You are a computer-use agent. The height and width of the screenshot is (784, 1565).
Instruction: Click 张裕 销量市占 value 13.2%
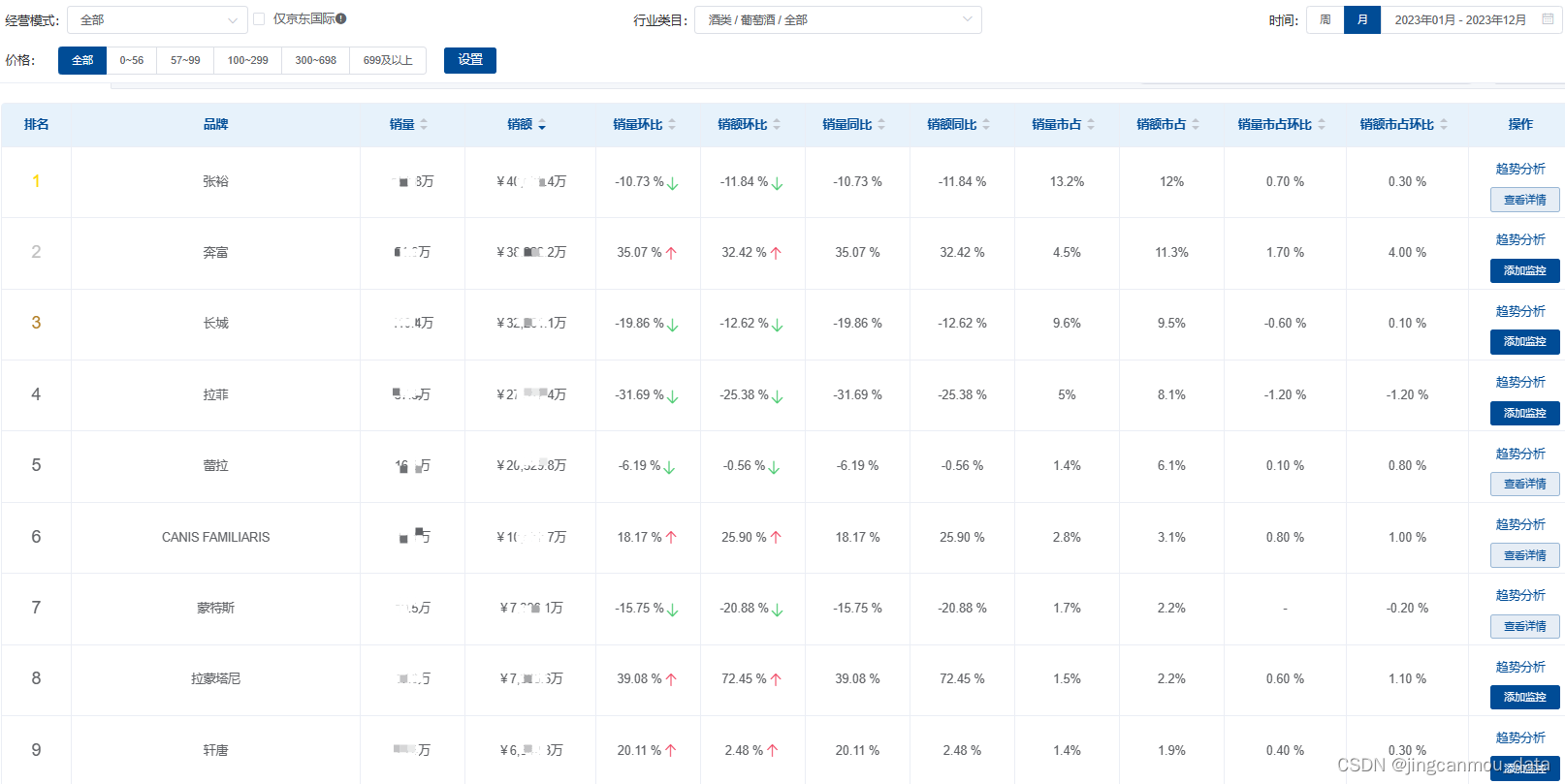pos(1067,181)
